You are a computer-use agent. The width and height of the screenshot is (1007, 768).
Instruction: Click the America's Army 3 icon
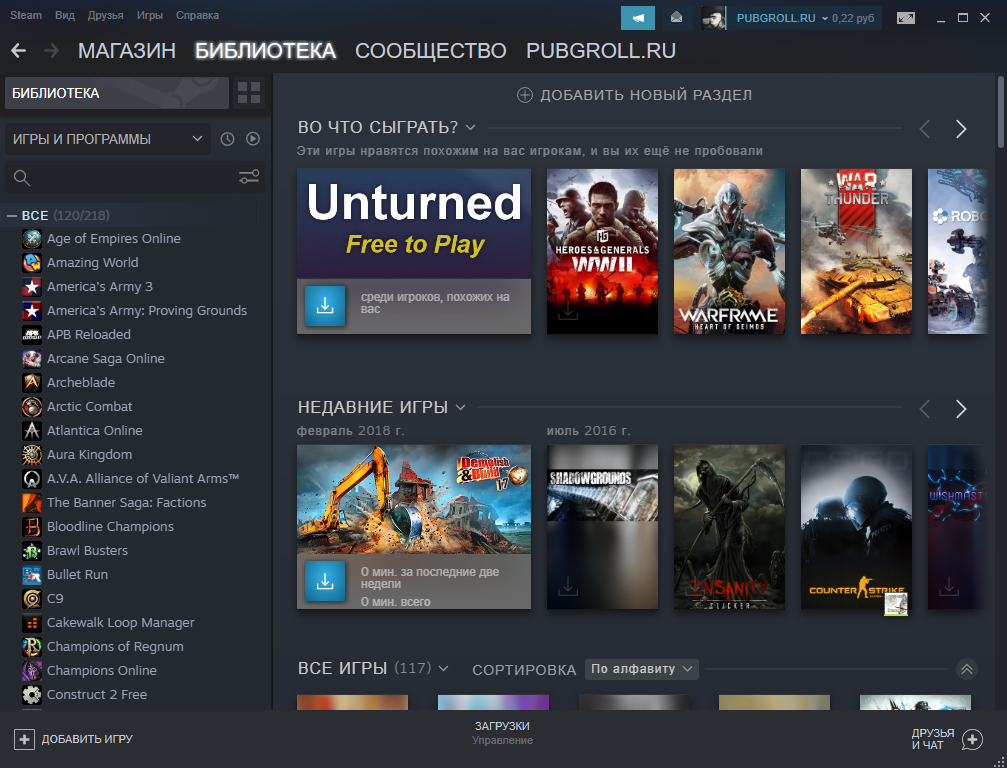coord(31,286)
